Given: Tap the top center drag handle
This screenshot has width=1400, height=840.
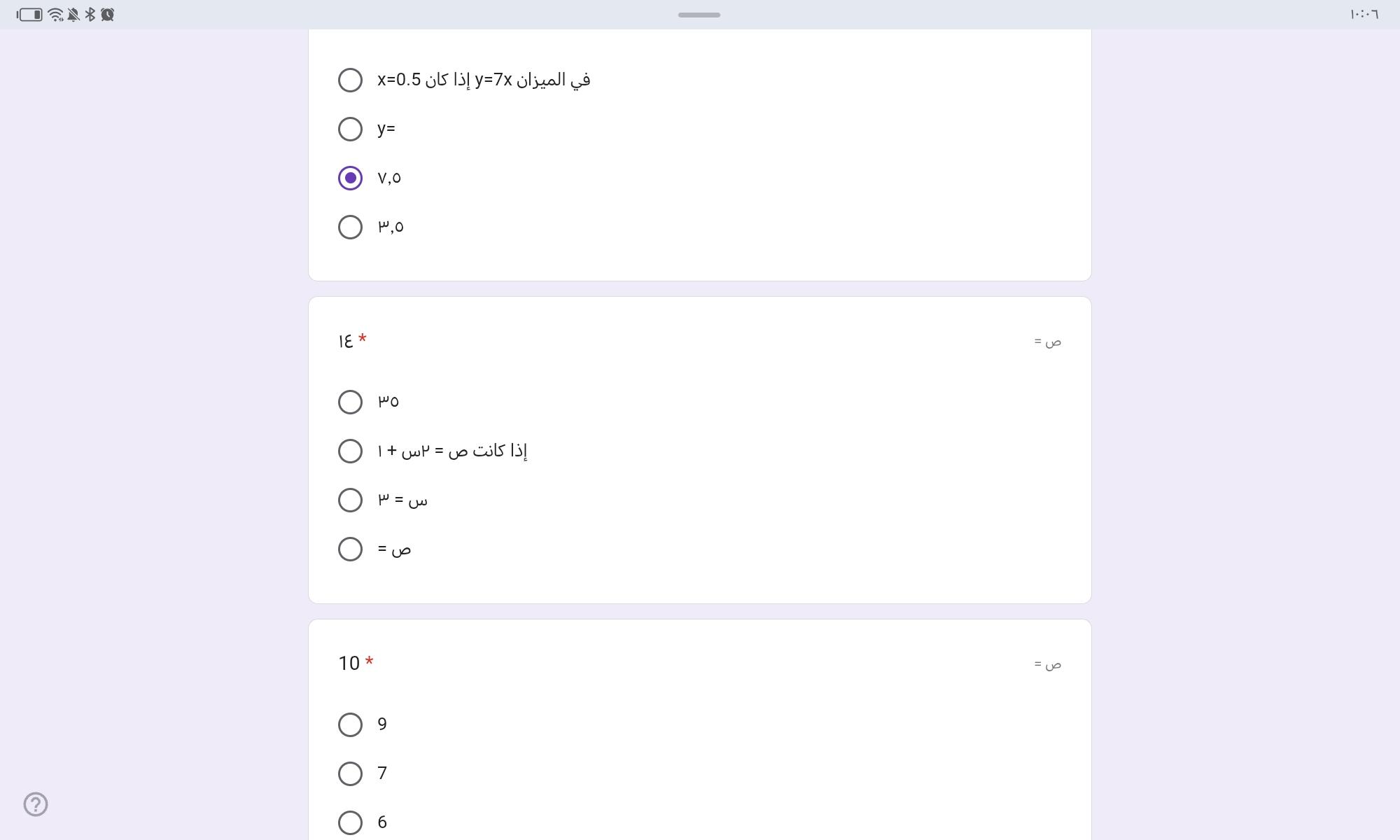Looking at the screenshot, I should (x=699, y=15).
